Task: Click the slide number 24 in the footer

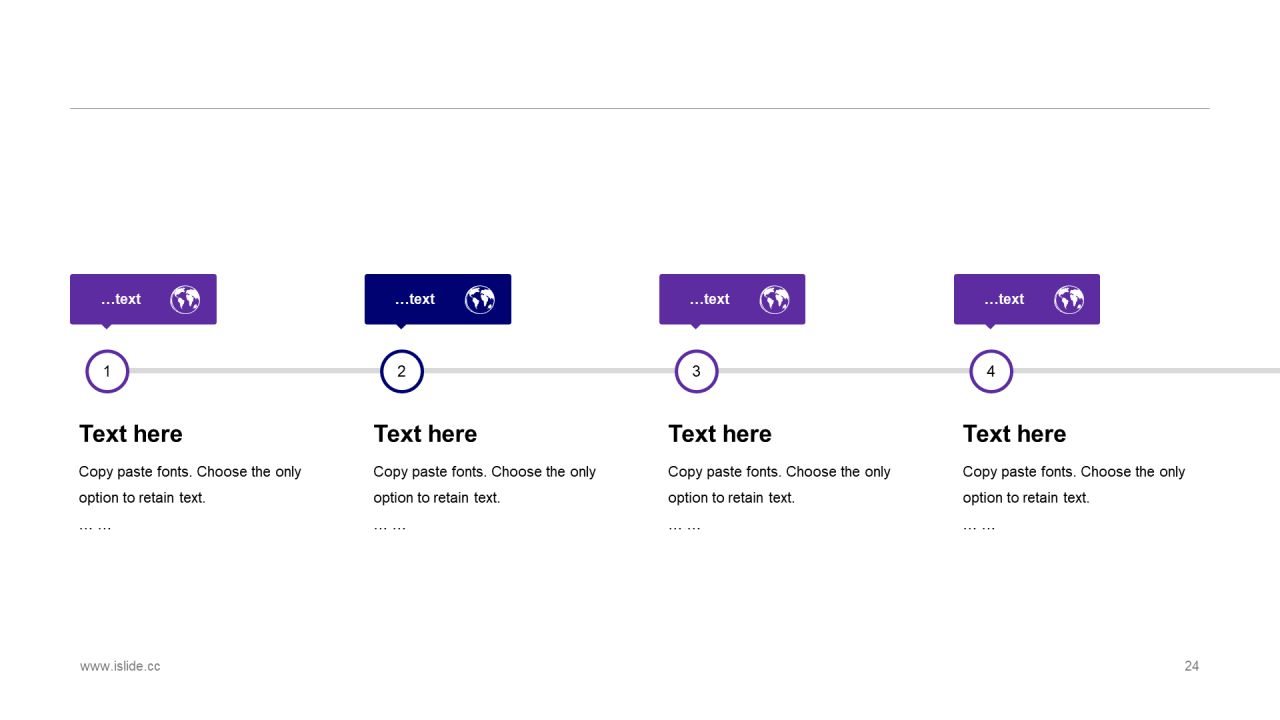Action: [1191, 666]
